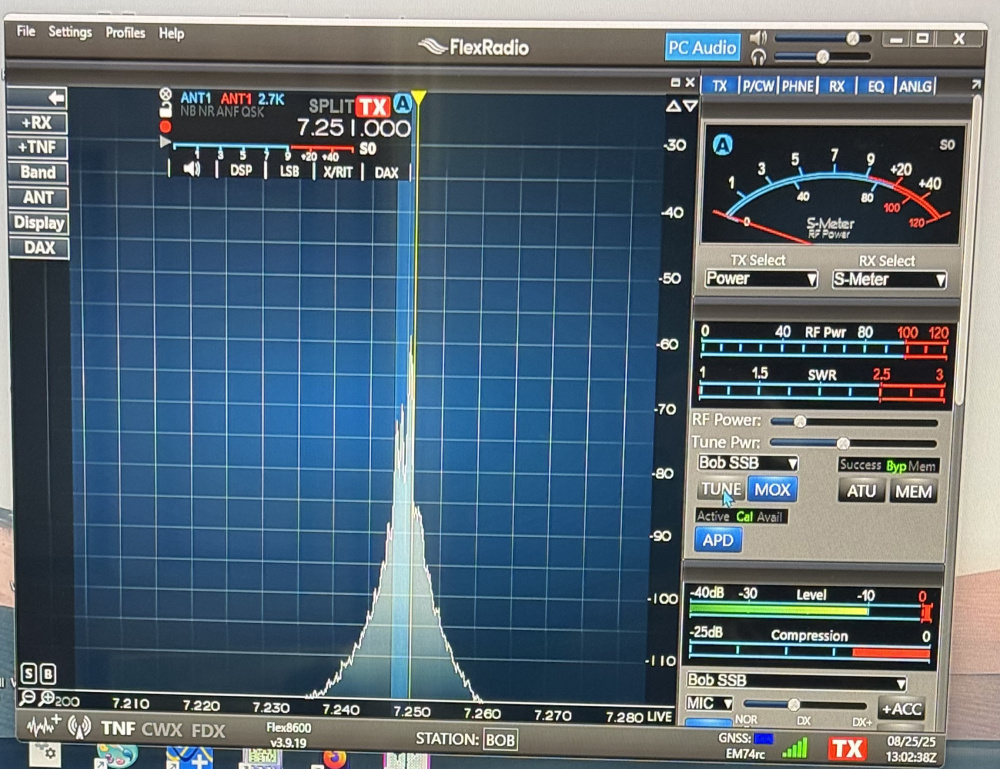Open Firefox from the Windows taskbar
1000x769 pixels.
(x=334, y=759)
